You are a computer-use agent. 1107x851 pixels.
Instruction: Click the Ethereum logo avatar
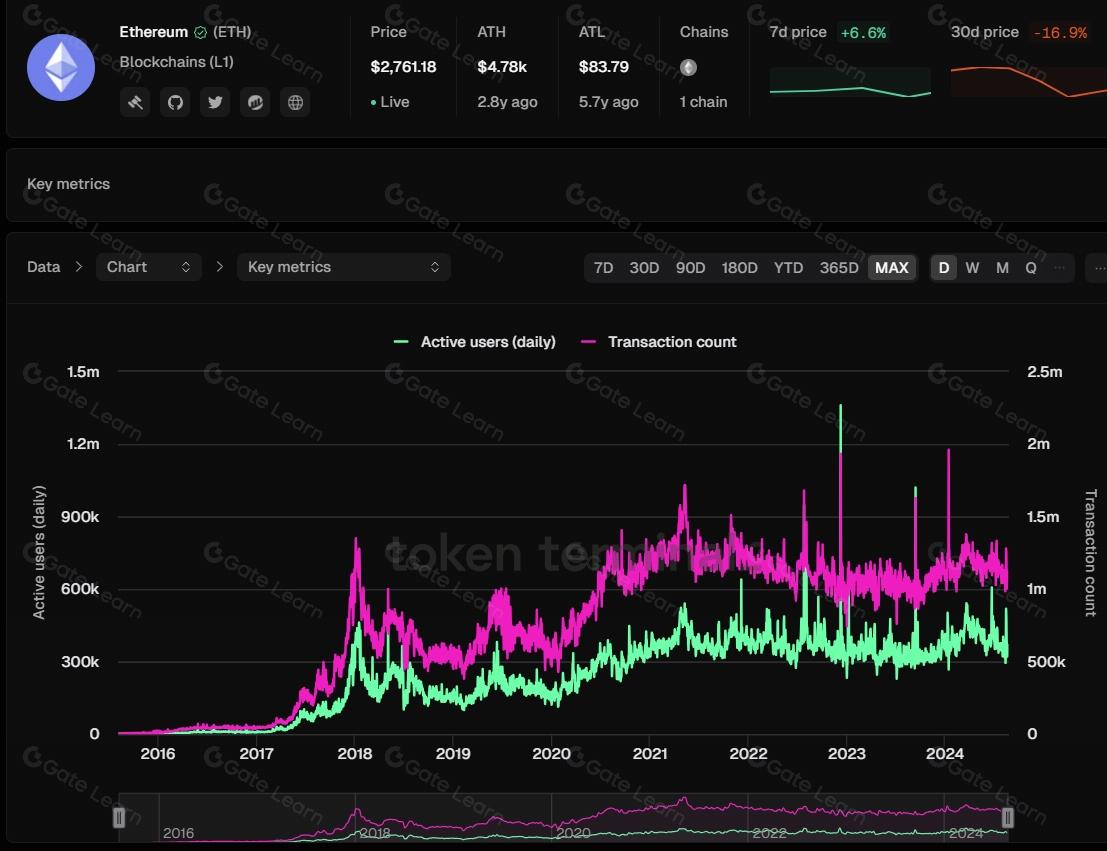tap(61, 68)
